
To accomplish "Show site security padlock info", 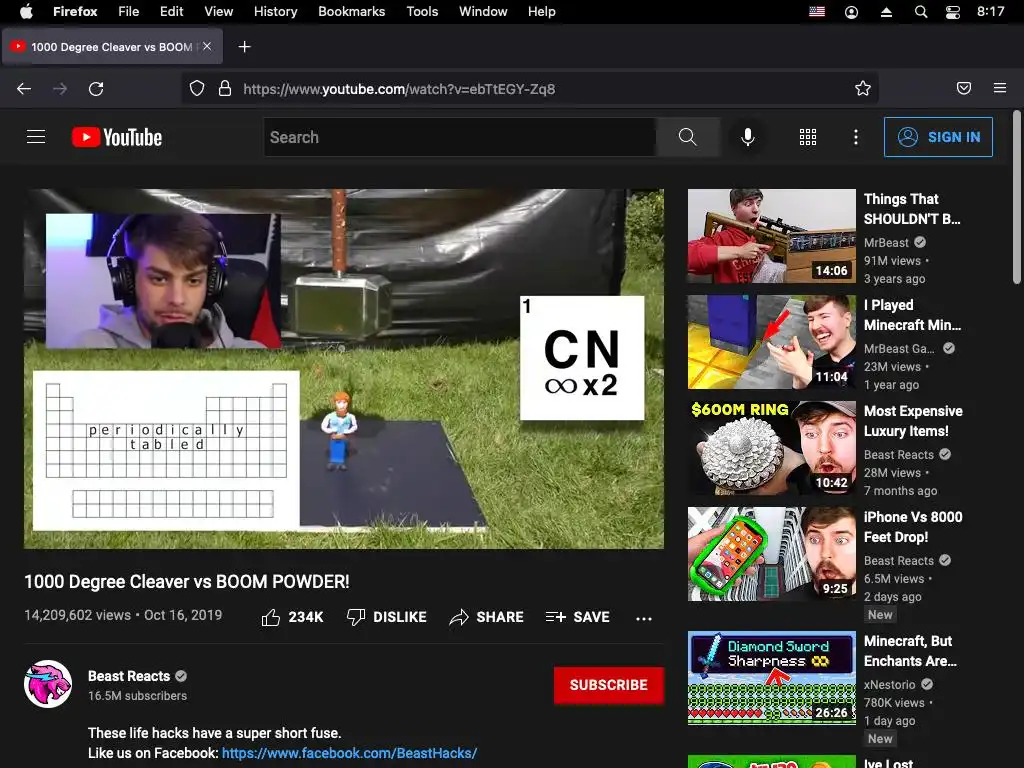I will tap(225, 89).
